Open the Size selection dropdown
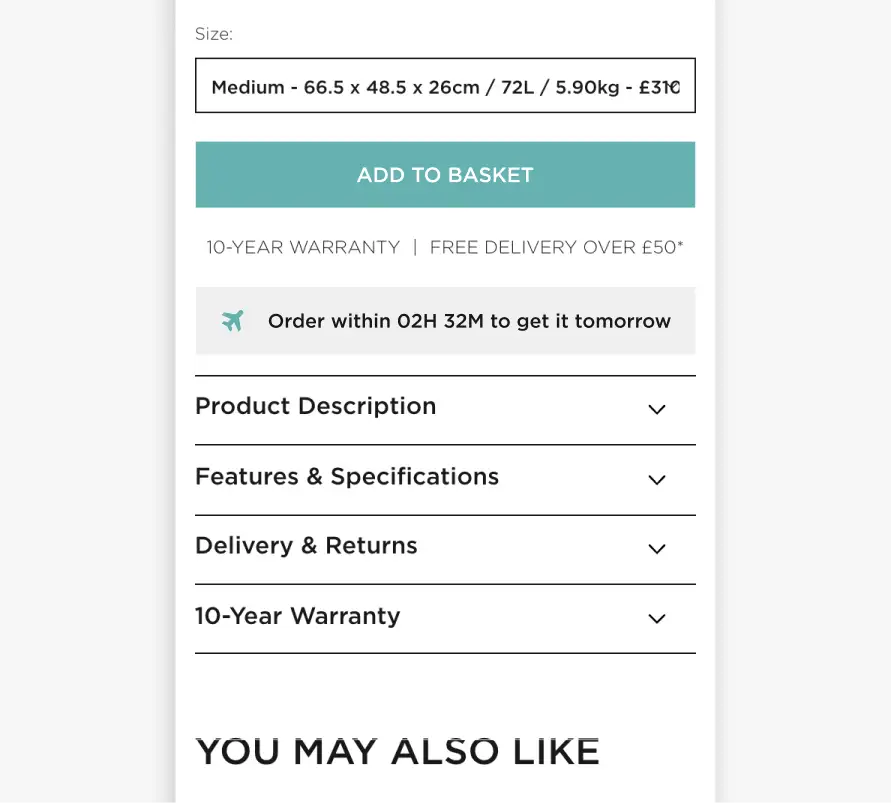Image resolution: width=891 pixels, height=803 pixels. (x=445, y=85)
